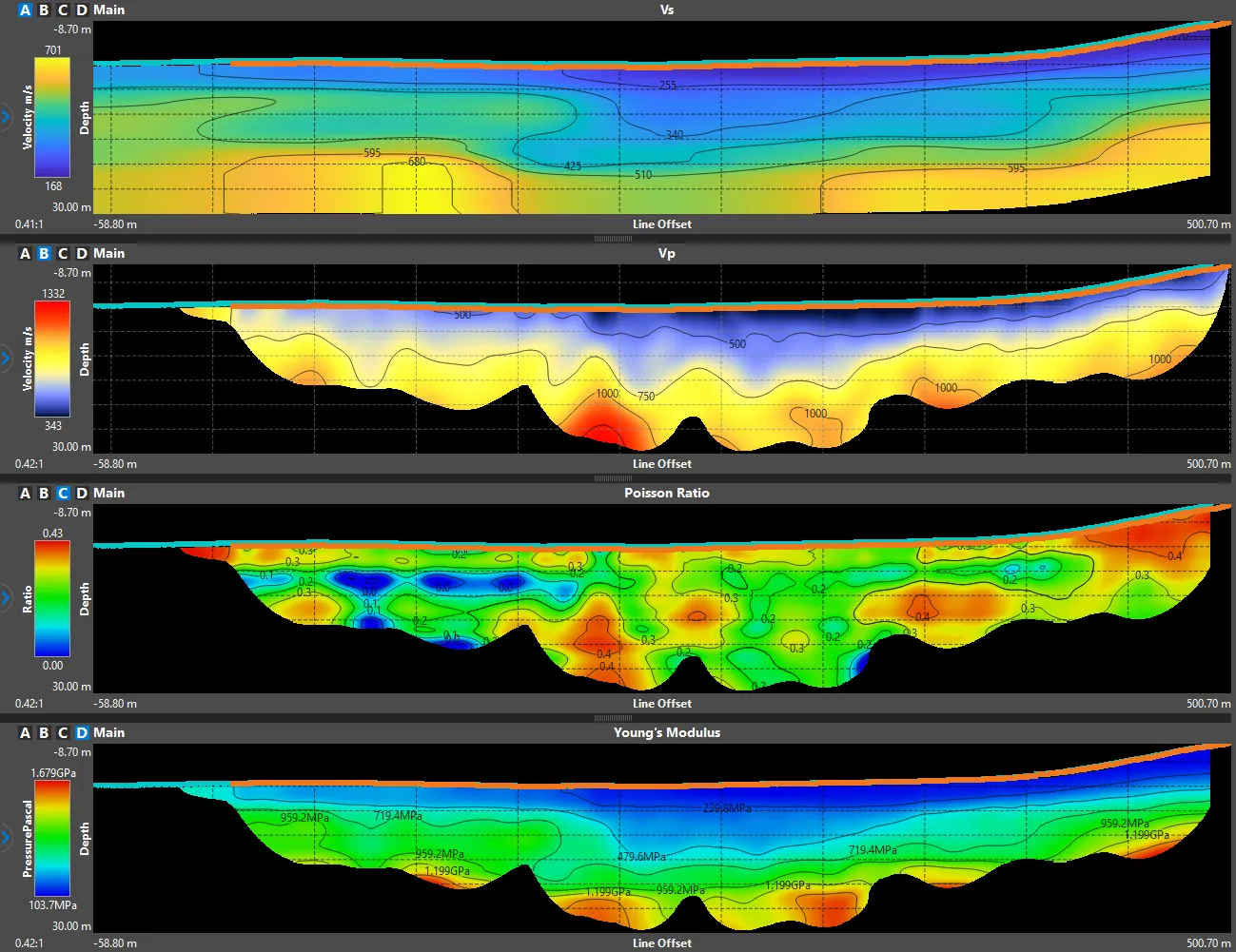This screenshot has height=952, width=1236.
Task: Toggle the B button in Vs panel
Action: coord(44,10)
